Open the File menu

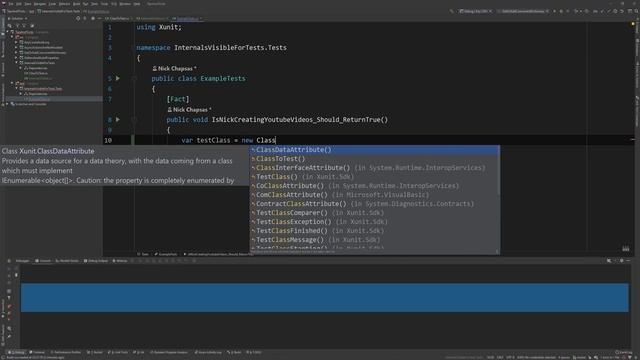(11, 4)
